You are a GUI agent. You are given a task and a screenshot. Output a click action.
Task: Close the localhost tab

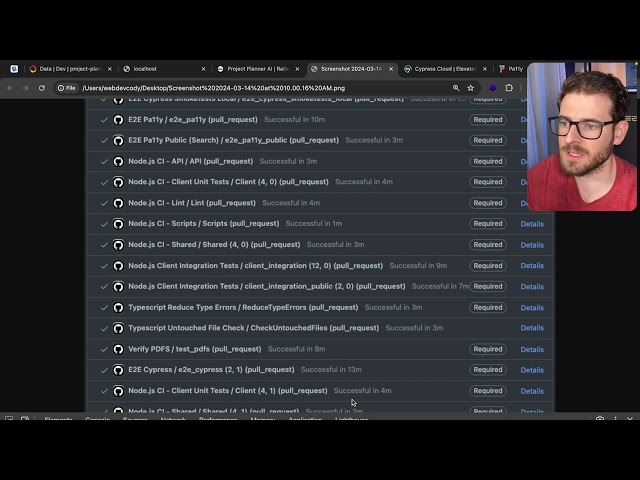(203, 69)
